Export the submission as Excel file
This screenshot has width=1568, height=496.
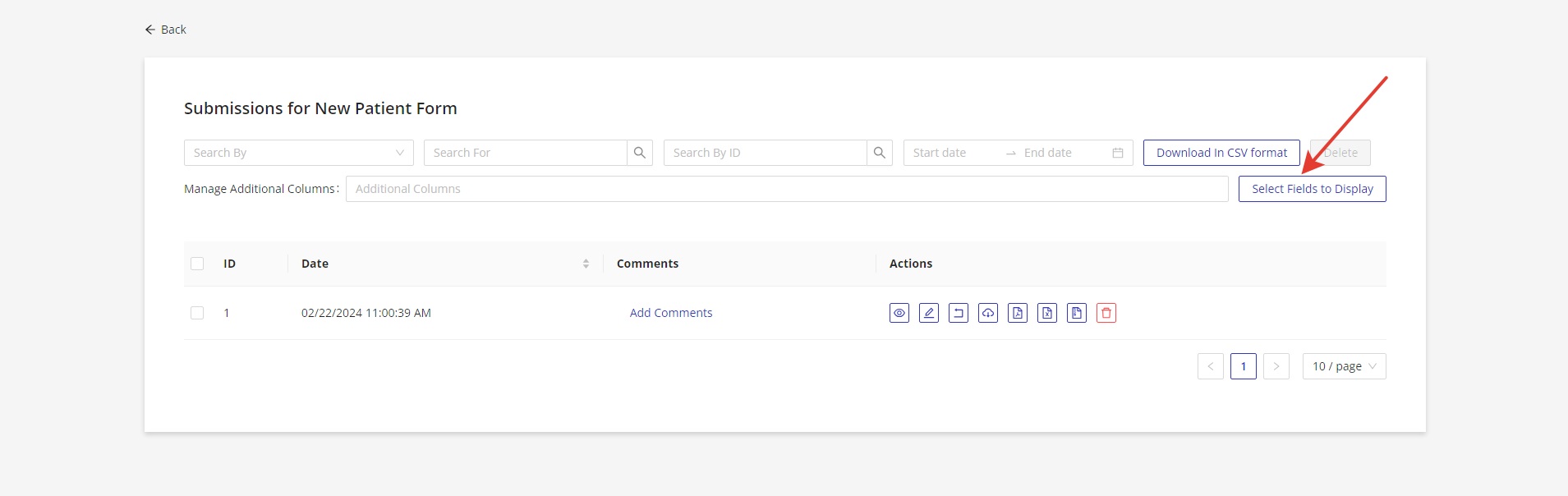tap(1046, 313)
